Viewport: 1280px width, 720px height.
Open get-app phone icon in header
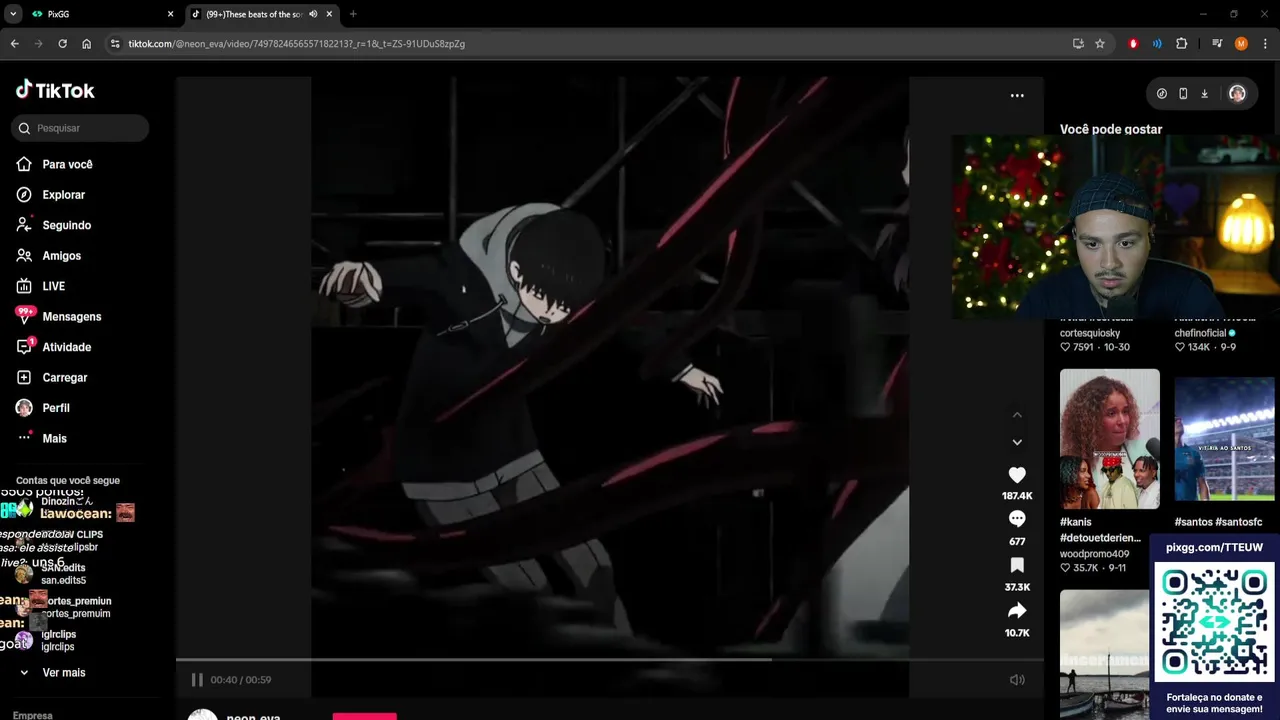pyautogui.click(x=1183, y=93)
